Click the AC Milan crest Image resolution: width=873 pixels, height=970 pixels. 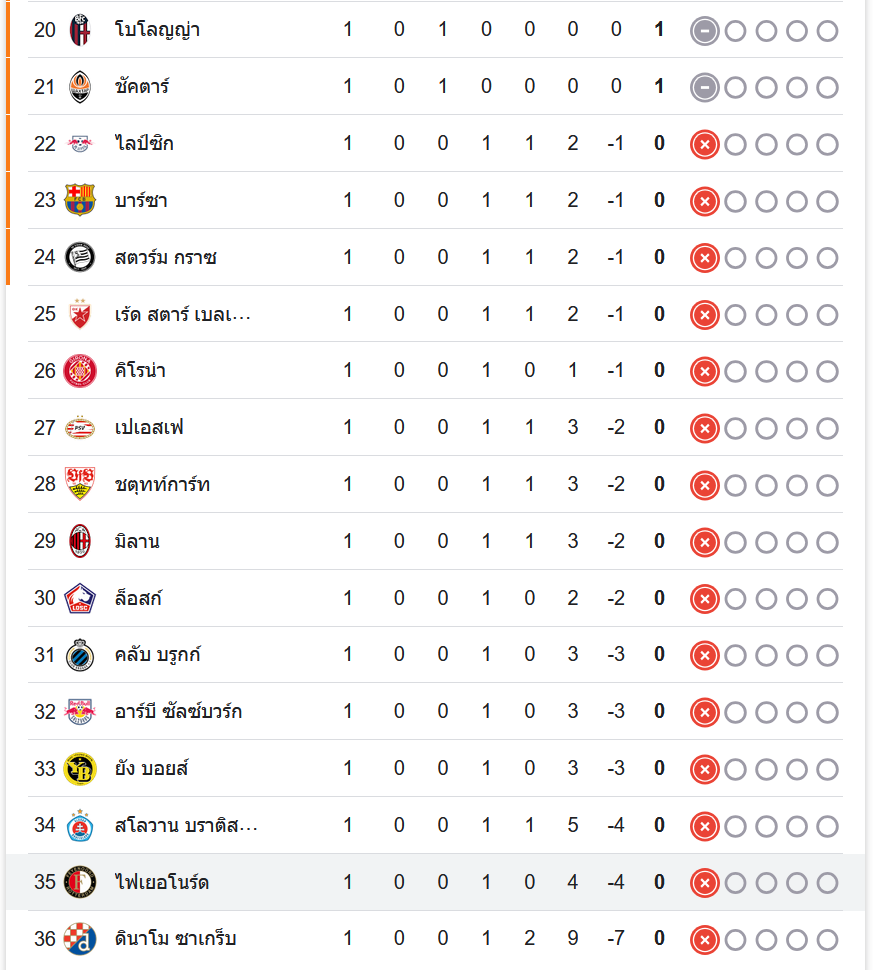pyautogui.click(x=79, y=542)
